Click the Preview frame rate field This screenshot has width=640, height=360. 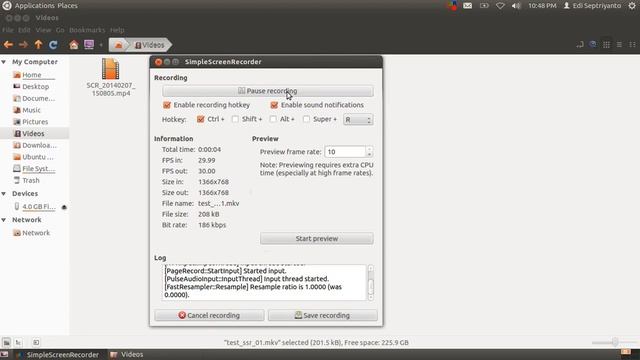point(345,151)
